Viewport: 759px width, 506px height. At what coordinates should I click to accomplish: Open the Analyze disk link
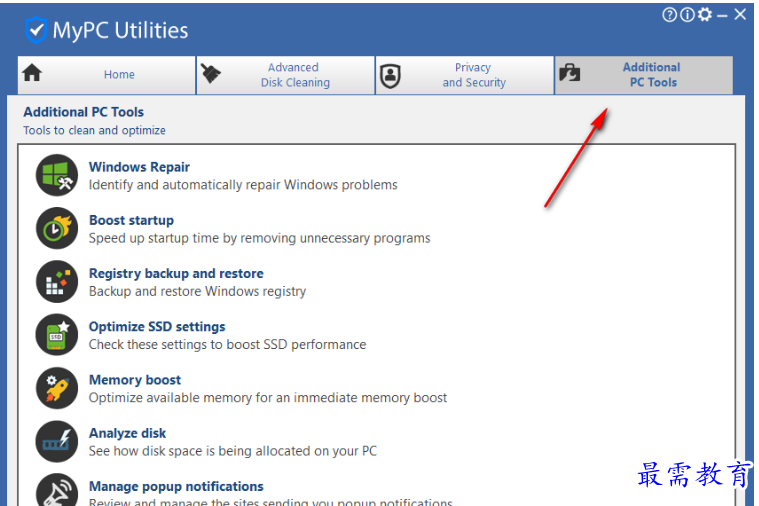coord(127,433)
